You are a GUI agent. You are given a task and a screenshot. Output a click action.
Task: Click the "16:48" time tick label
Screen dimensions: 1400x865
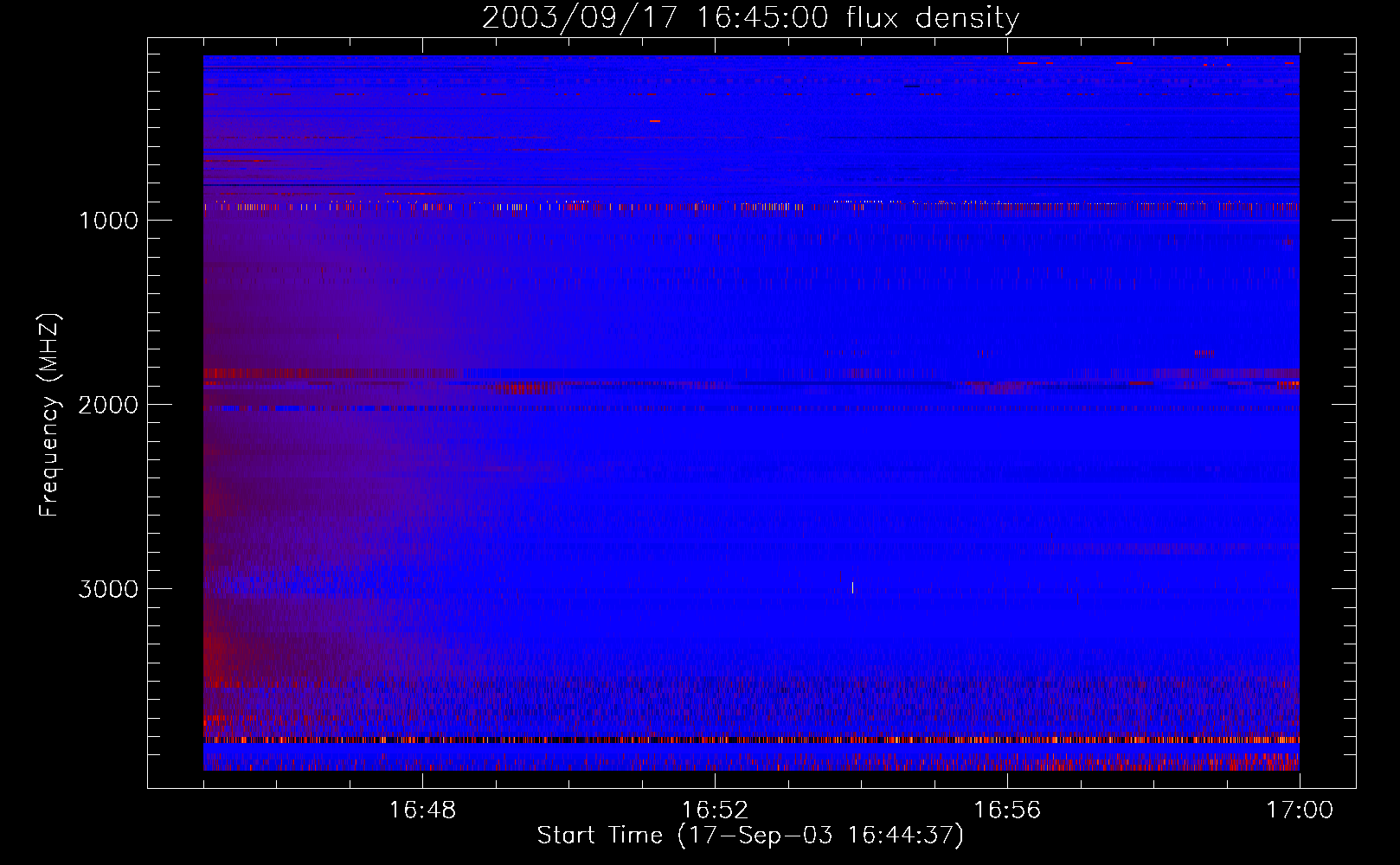tap(422, 811)
